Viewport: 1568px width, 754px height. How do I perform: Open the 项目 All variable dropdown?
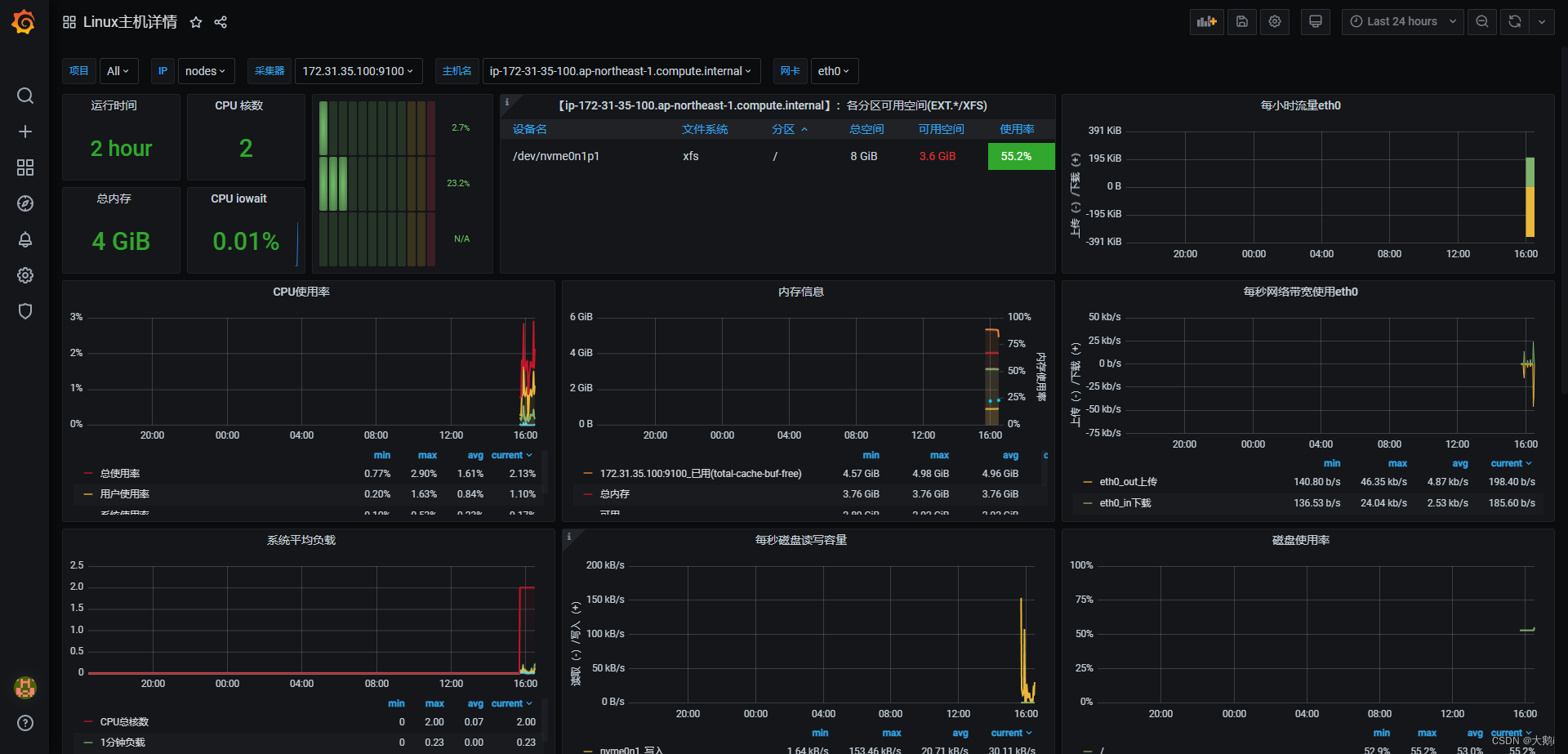point(118,71)
